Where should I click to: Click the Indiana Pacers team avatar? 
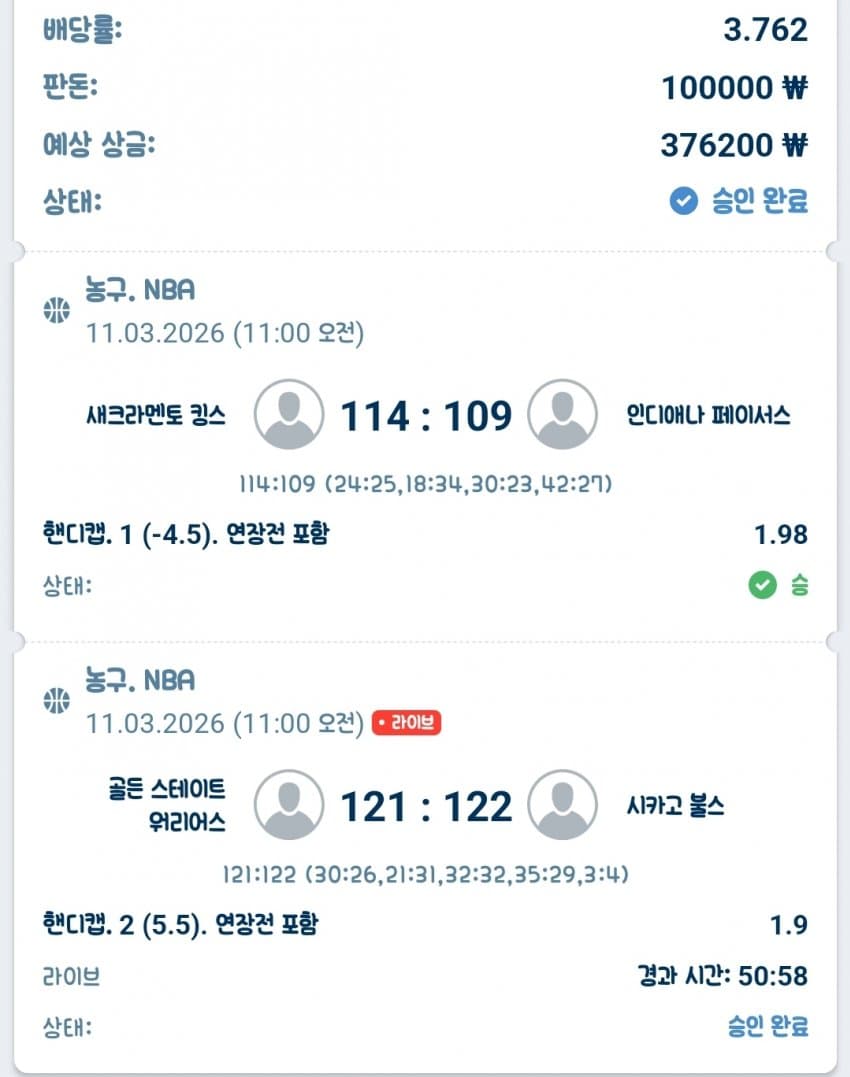(x=562, y=414)
